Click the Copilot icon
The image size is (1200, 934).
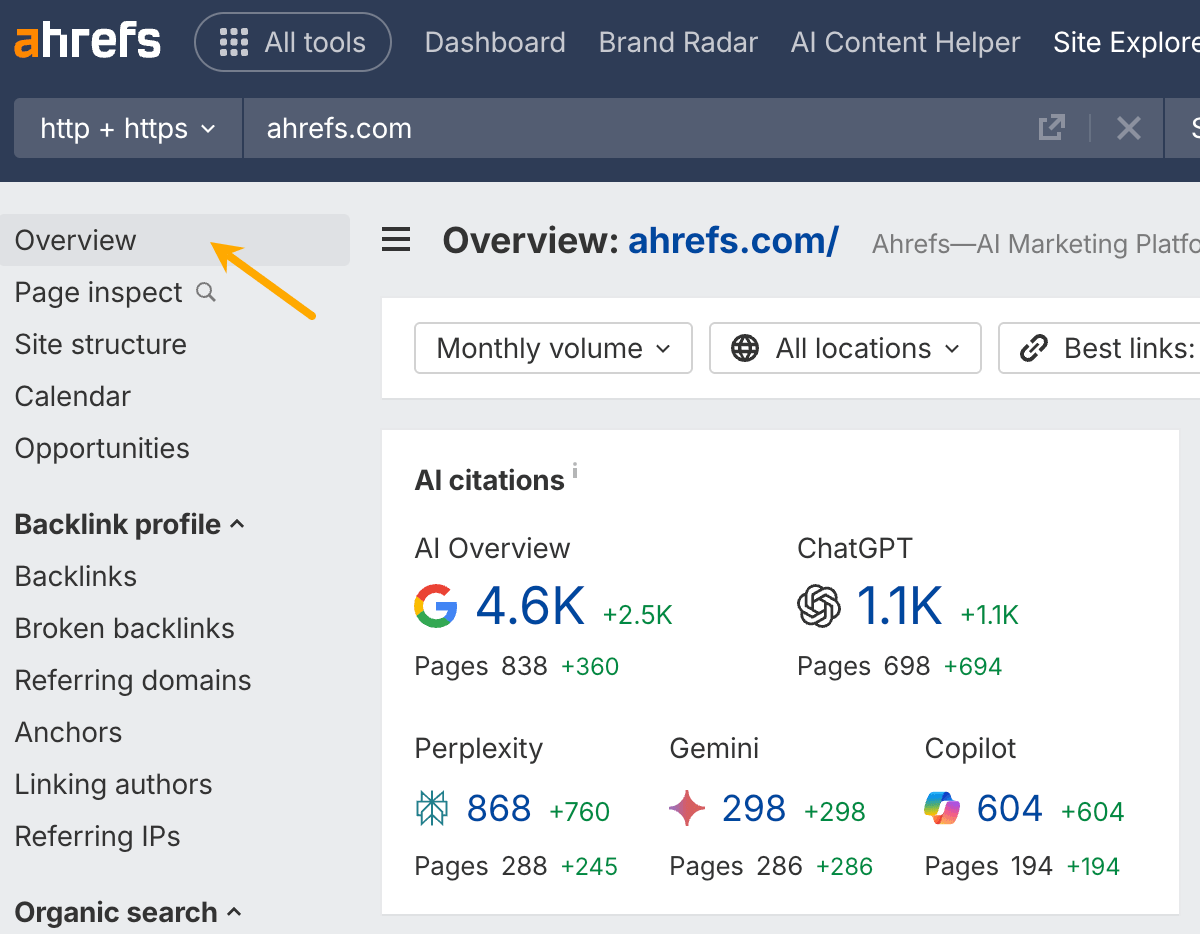(941, 807)
